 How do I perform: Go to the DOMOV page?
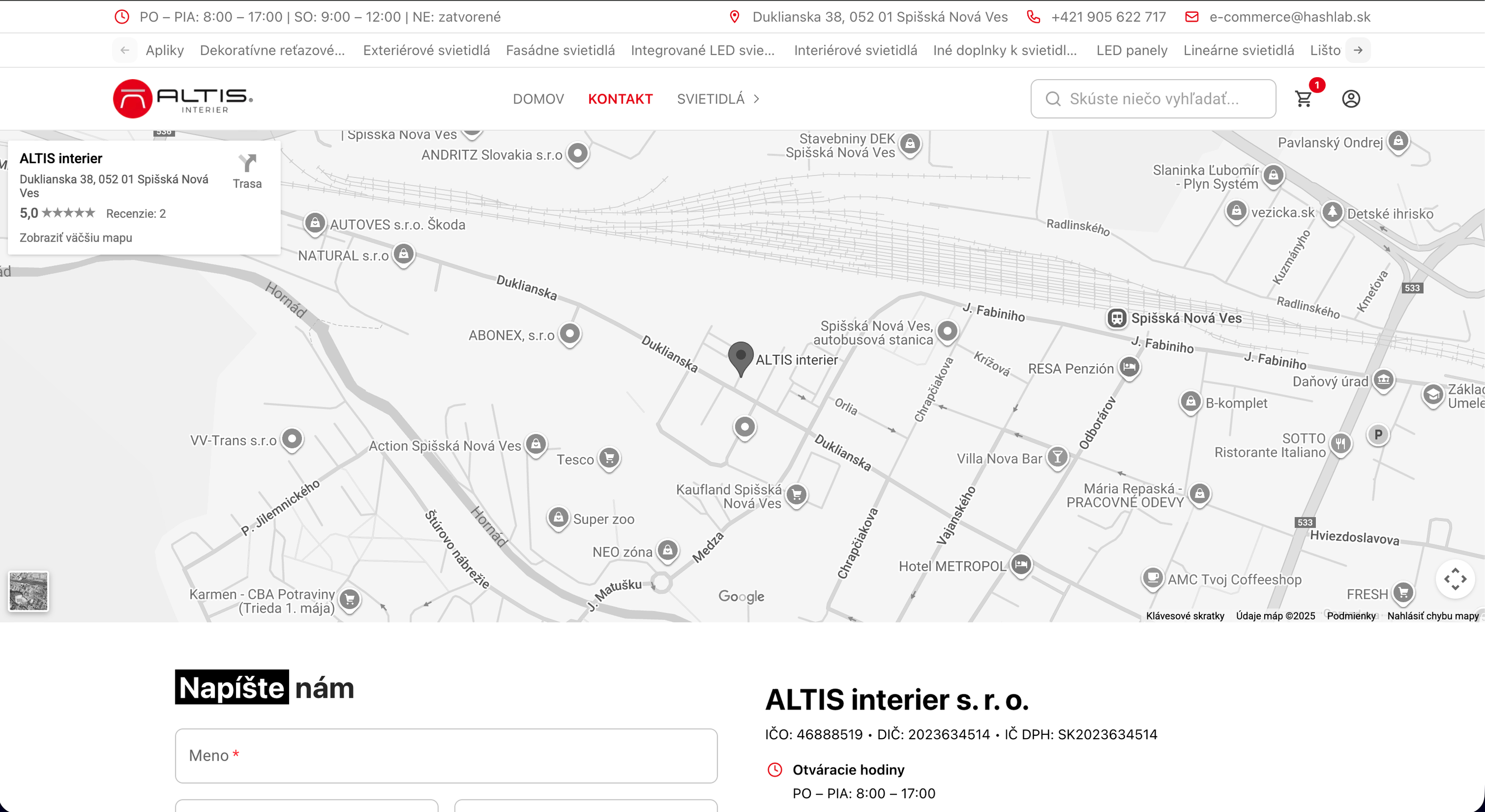539,99
